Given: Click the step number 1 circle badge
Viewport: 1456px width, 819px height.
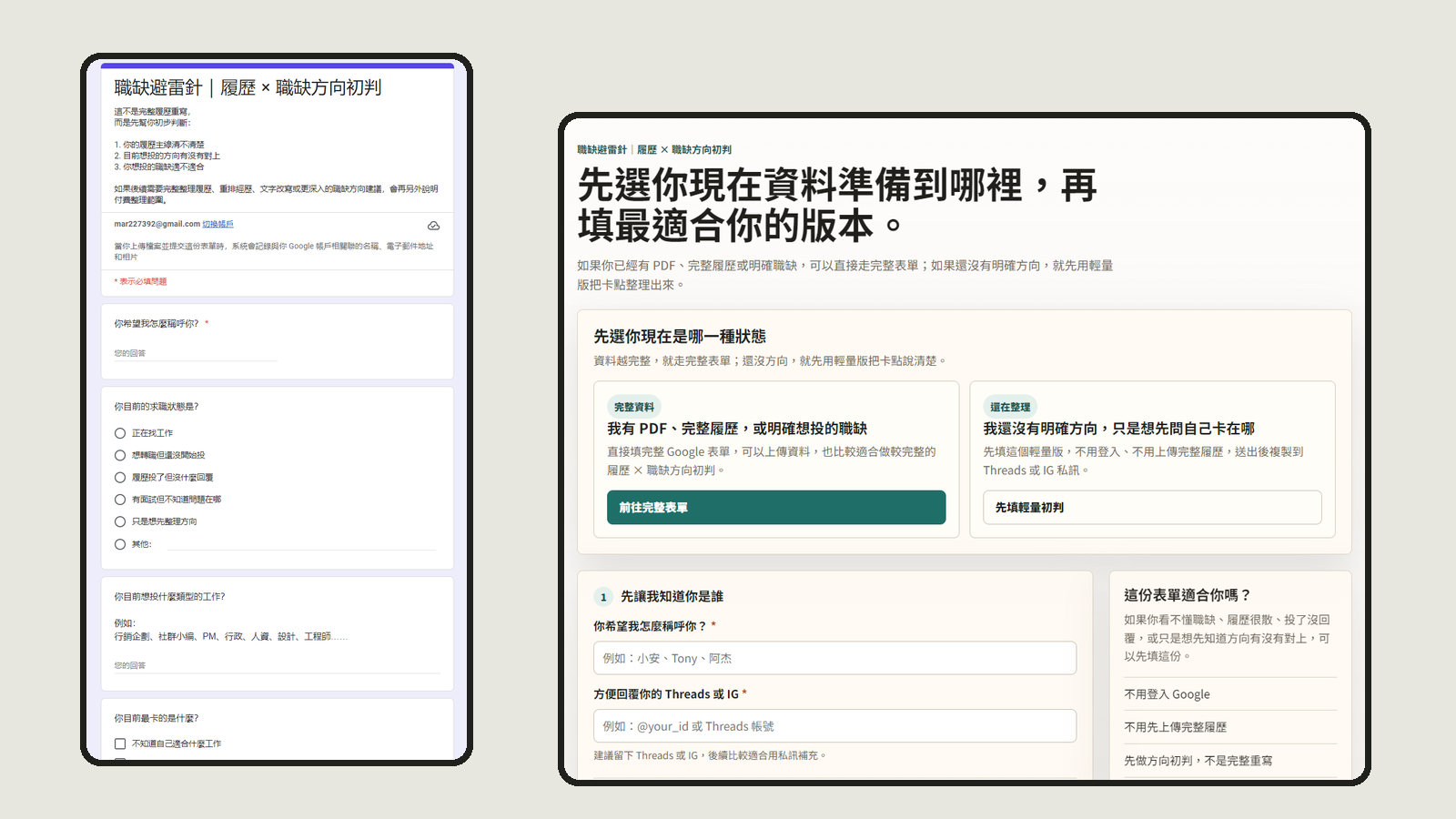Looking at the screenshot, I should click(603, 597).
